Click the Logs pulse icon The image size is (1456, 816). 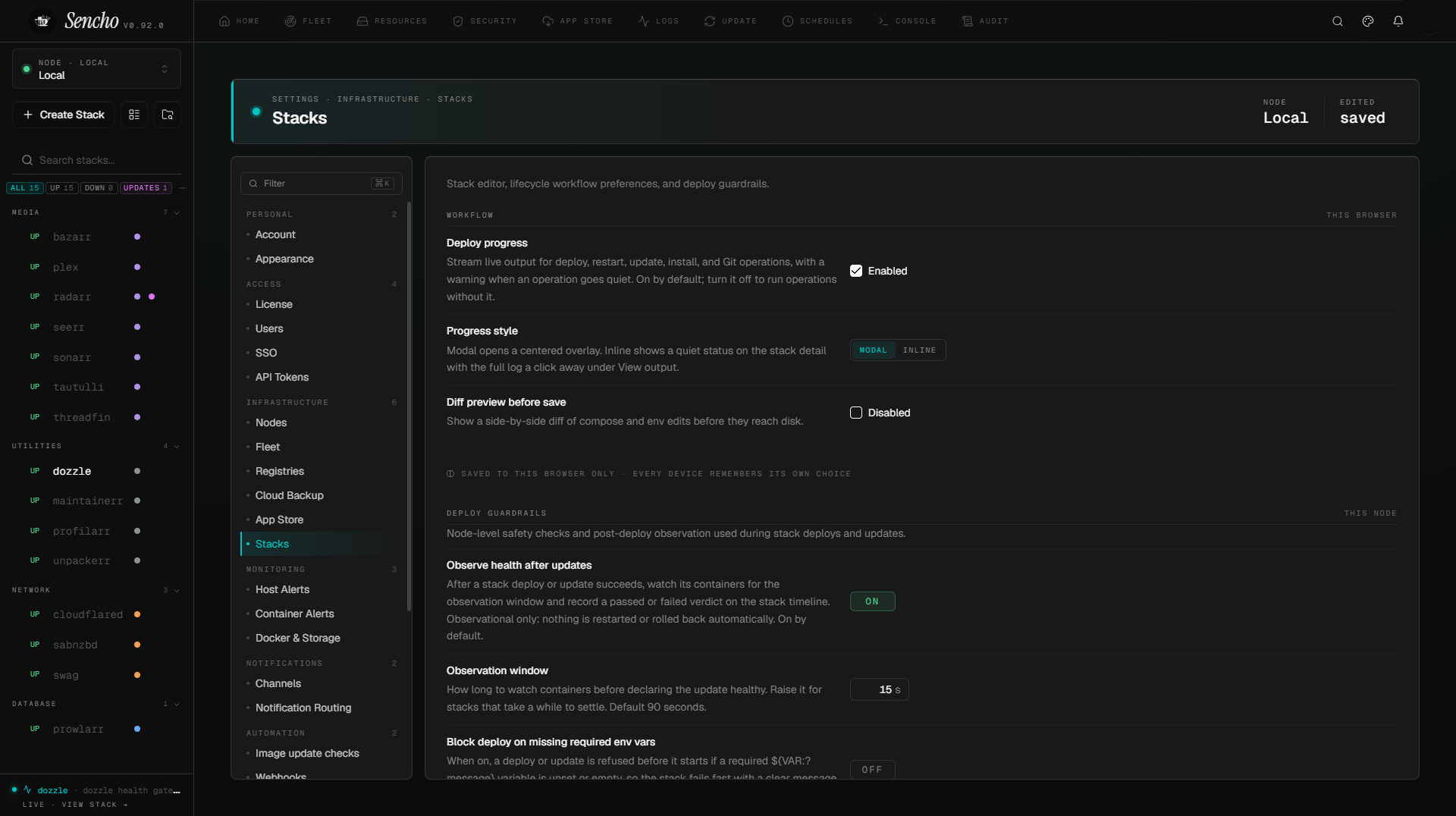(x=644, y=21)
